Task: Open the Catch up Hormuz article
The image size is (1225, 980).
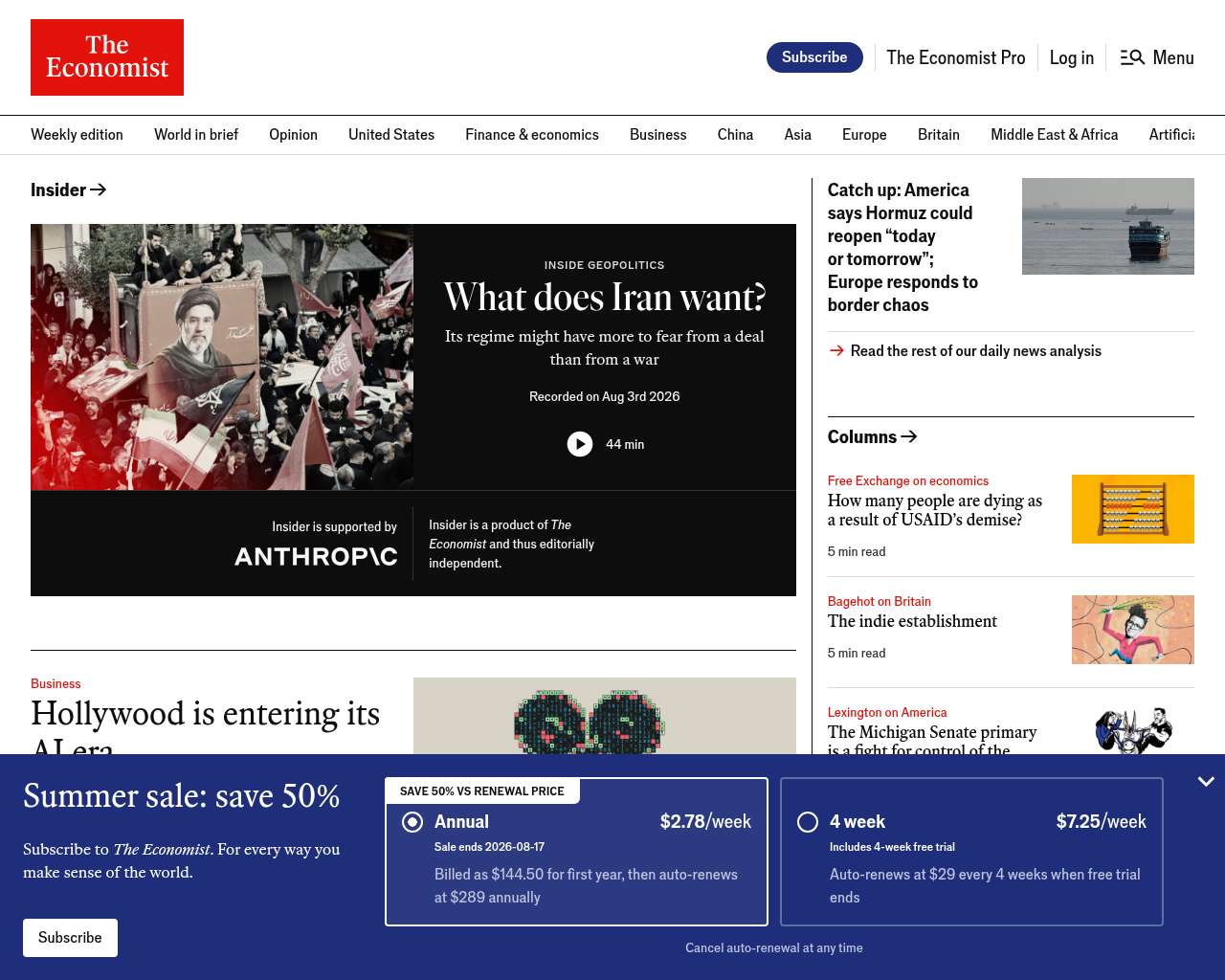Action: point(902,247)
